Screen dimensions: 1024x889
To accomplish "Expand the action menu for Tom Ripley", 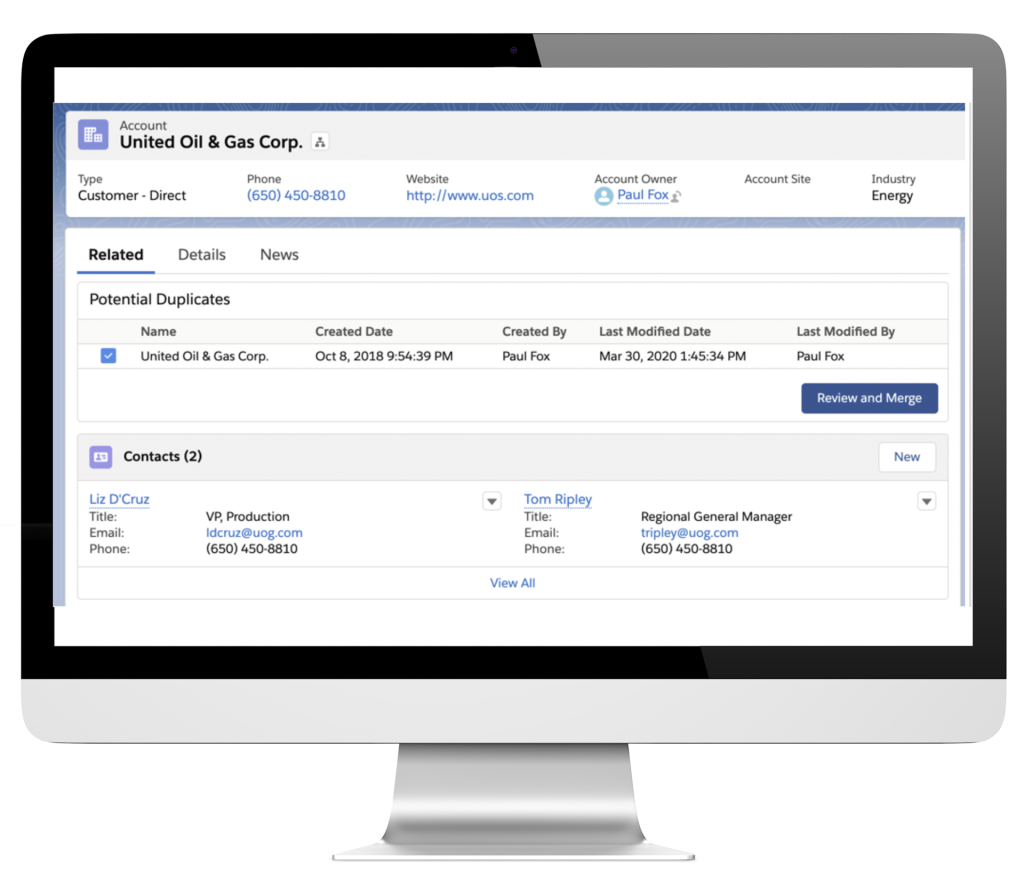I will pyautogui.click(x=926, y=501).
